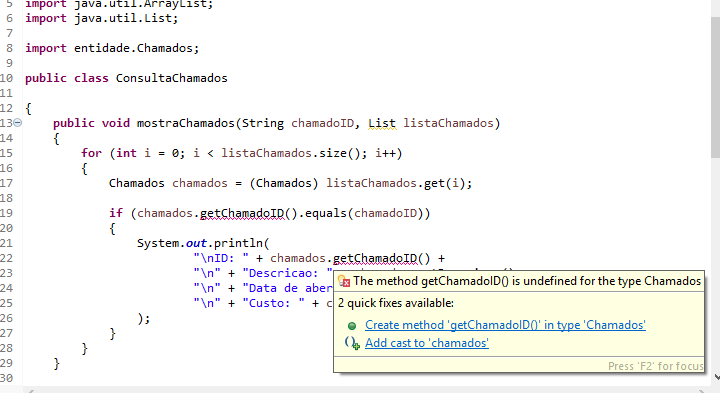Click method name mostraChamados
This screenshot has width=720, height=393.
pos(186,123)
